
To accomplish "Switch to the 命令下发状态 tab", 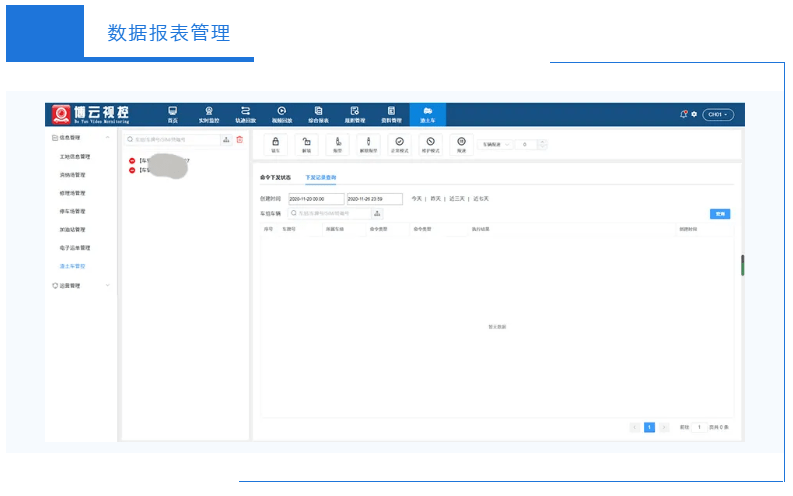I will [x=276, y=177].
